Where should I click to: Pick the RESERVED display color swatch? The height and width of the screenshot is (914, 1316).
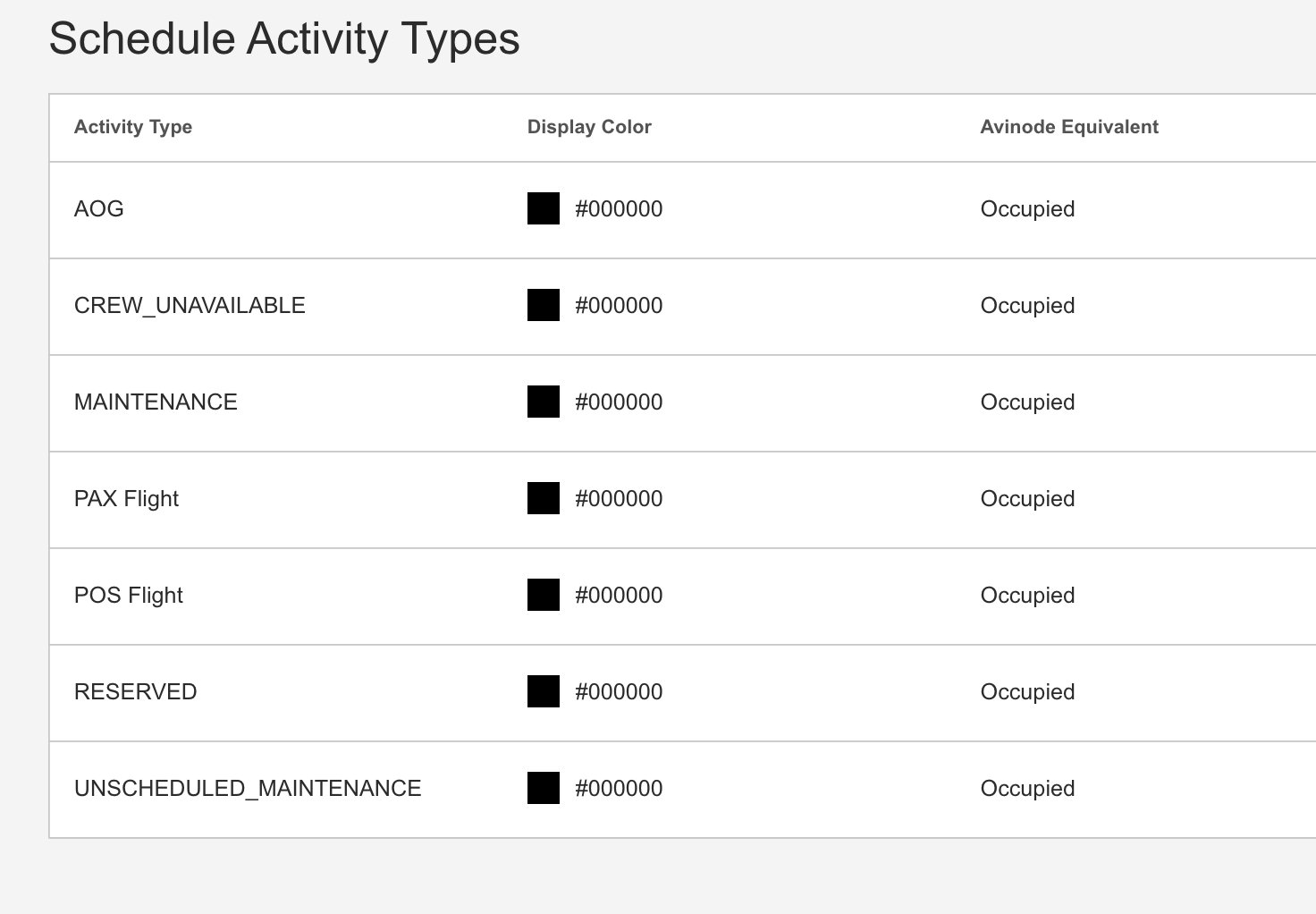pos(544,691)
